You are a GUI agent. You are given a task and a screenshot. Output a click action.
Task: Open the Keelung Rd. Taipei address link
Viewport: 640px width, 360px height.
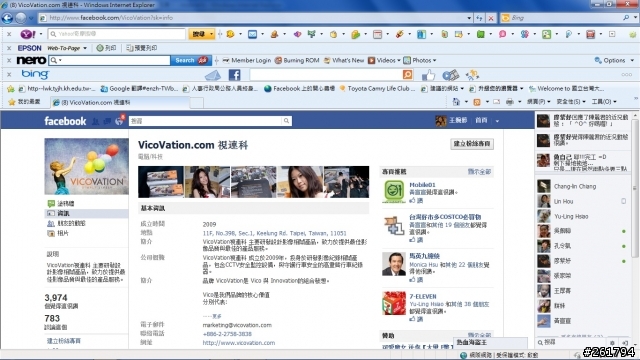click(274, 233)
